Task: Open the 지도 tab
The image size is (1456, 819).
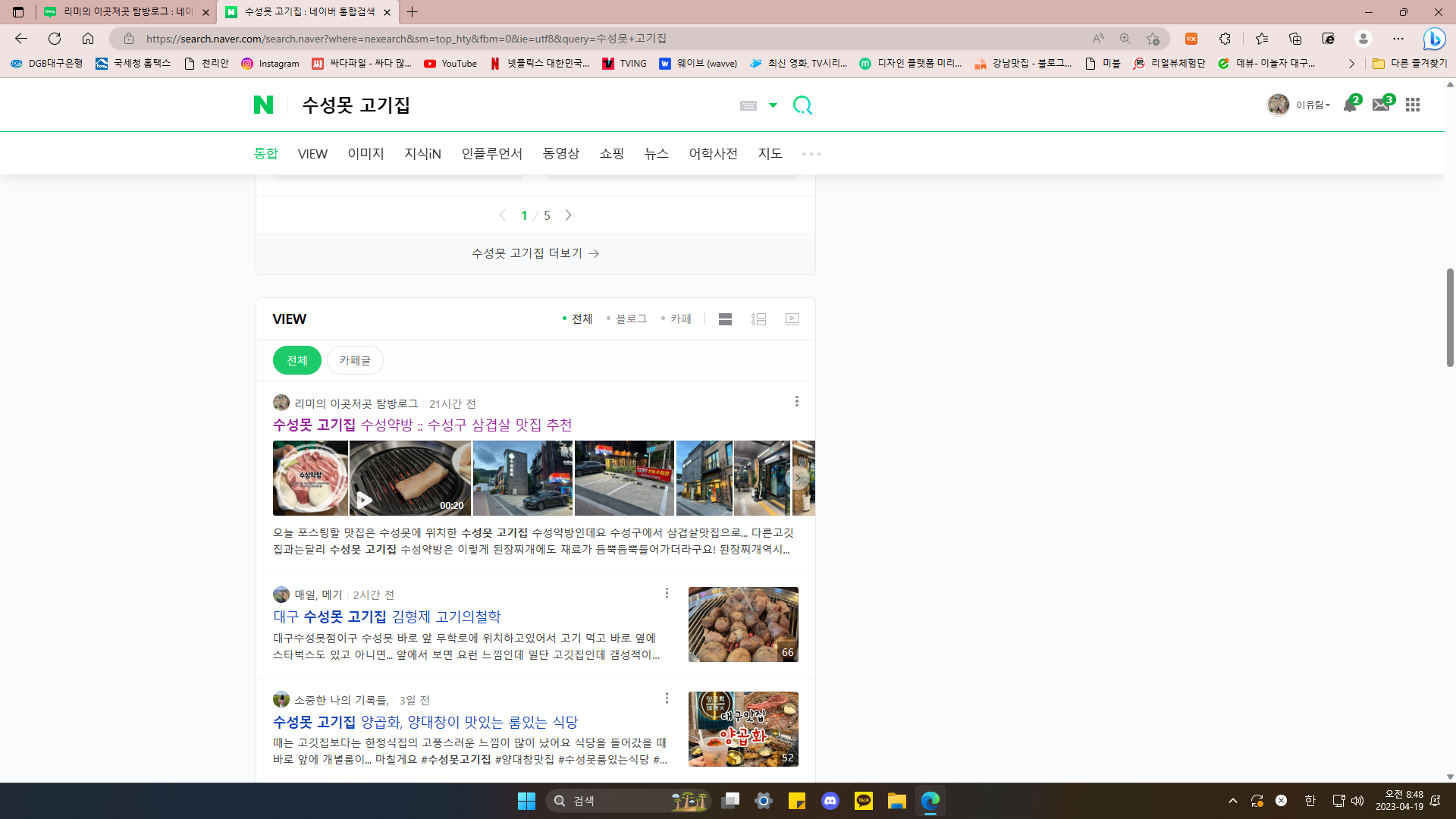Action: click(770, 153)
